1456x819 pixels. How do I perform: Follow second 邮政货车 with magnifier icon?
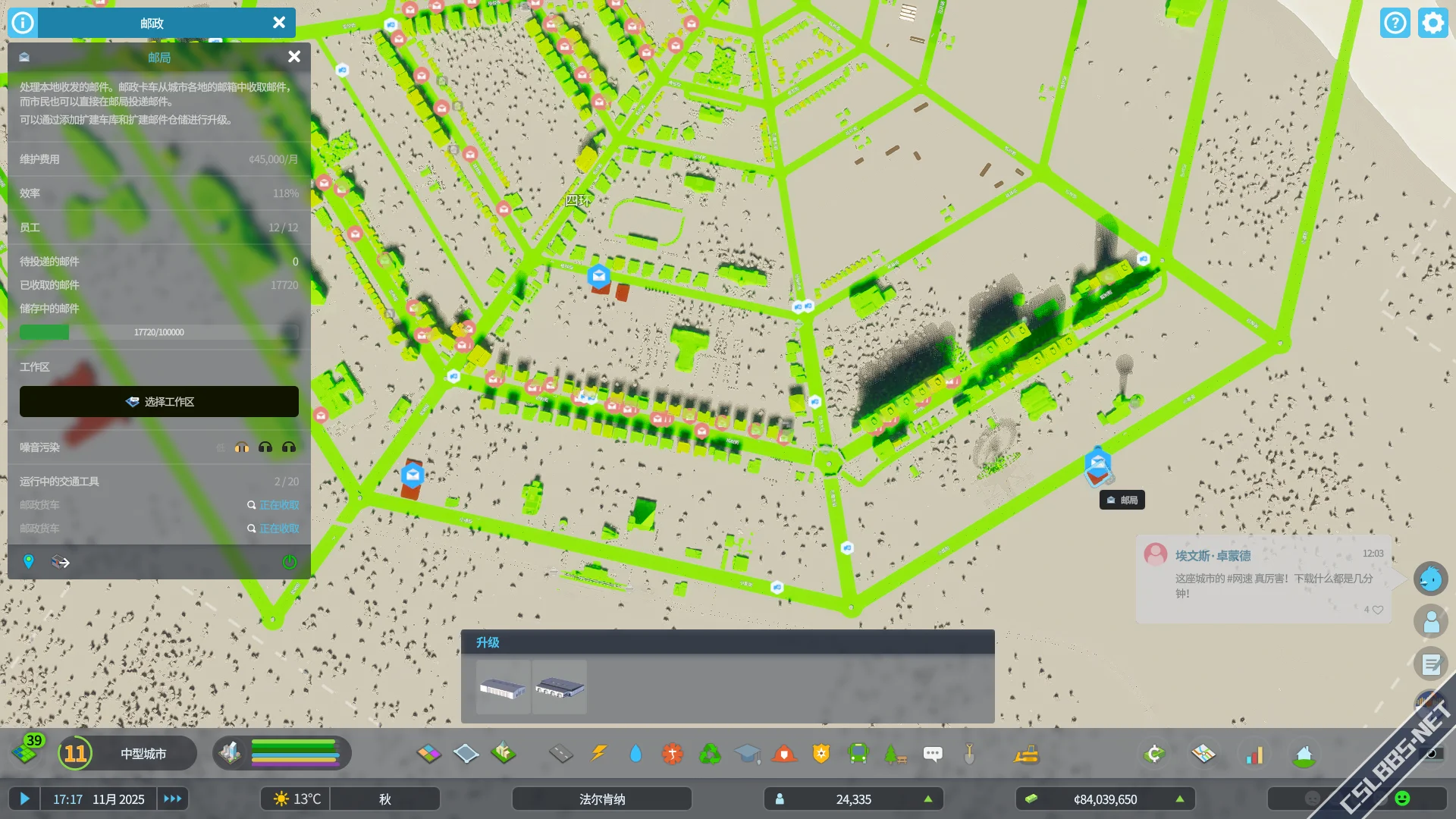click(x=252, y=529)
